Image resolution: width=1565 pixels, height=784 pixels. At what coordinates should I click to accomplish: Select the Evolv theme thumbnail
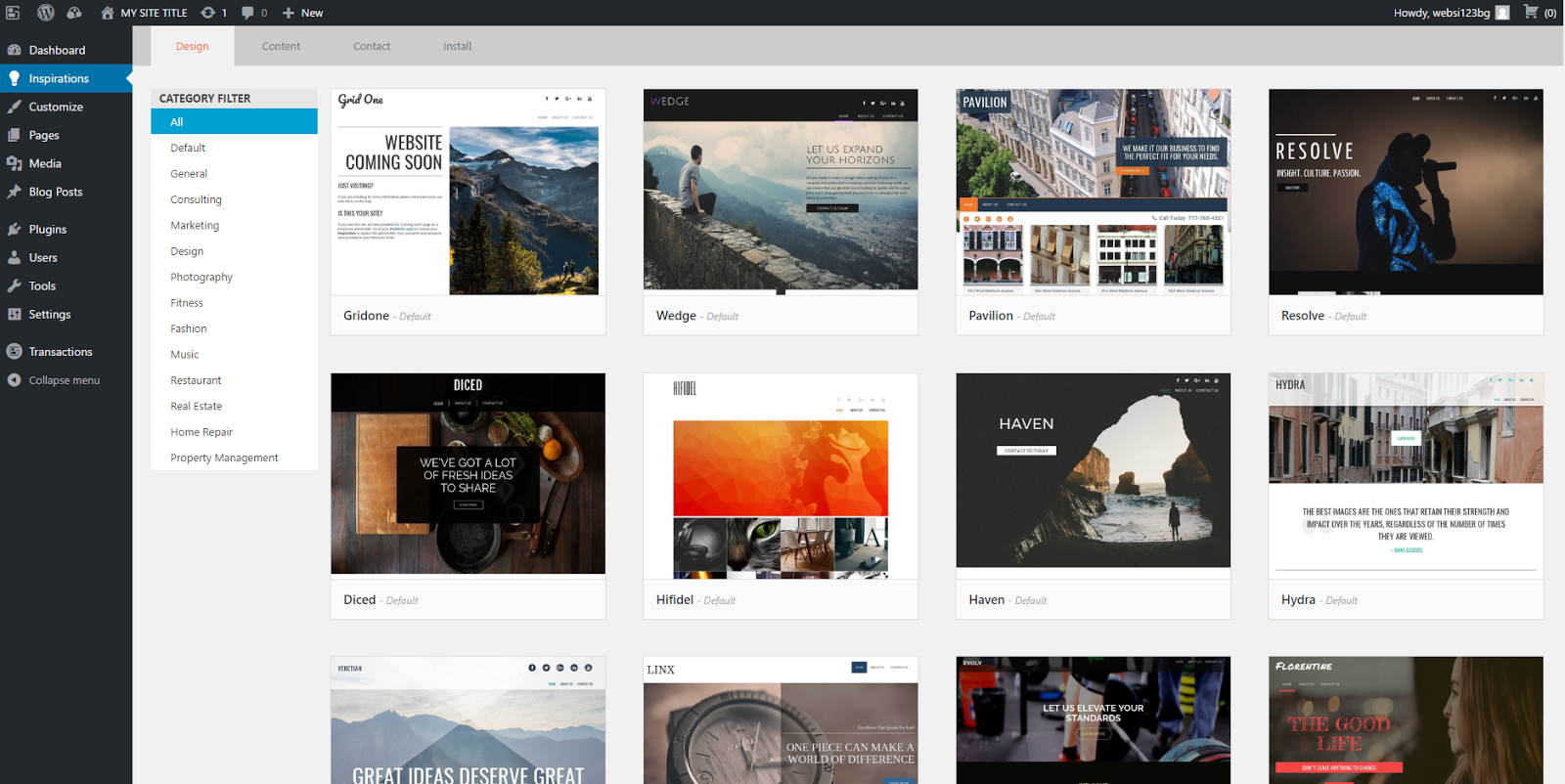coord(1094,720)
